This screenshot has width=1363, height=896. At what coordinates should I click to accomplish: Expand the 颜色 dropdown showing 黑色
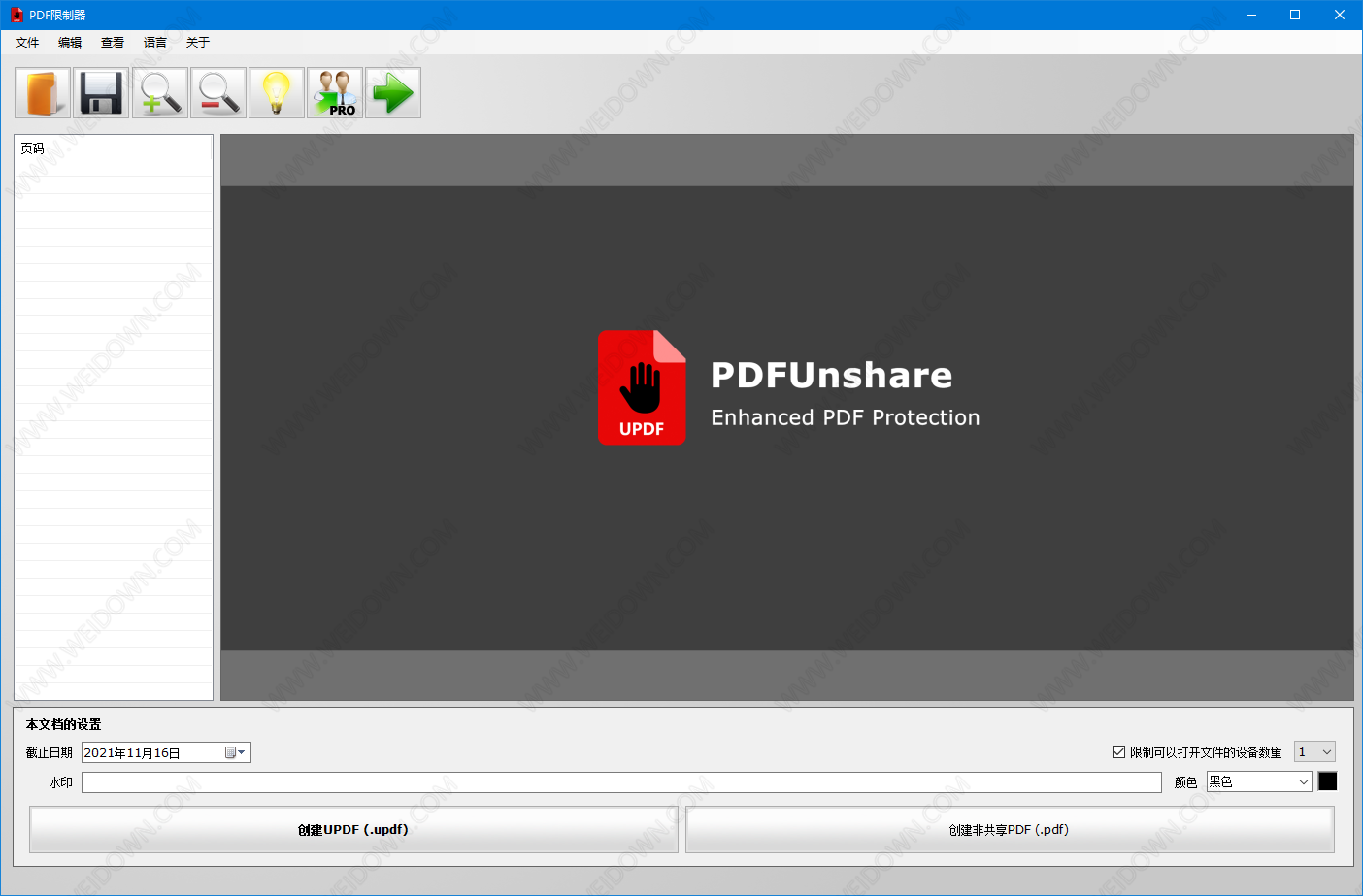coord(1259,781)
